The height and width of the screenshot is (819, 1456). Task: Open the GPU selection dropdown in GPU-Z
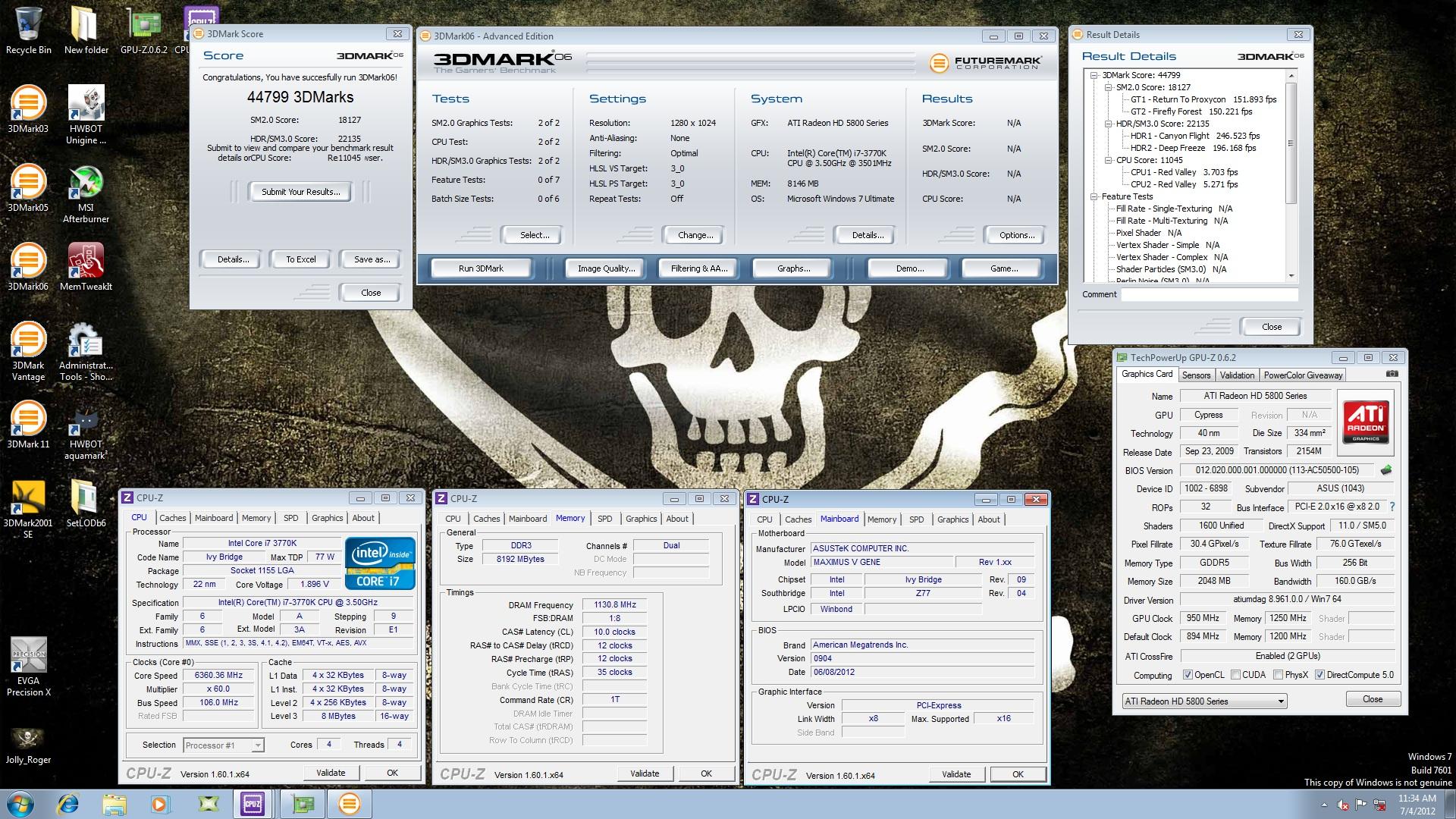click(1204, 701)
